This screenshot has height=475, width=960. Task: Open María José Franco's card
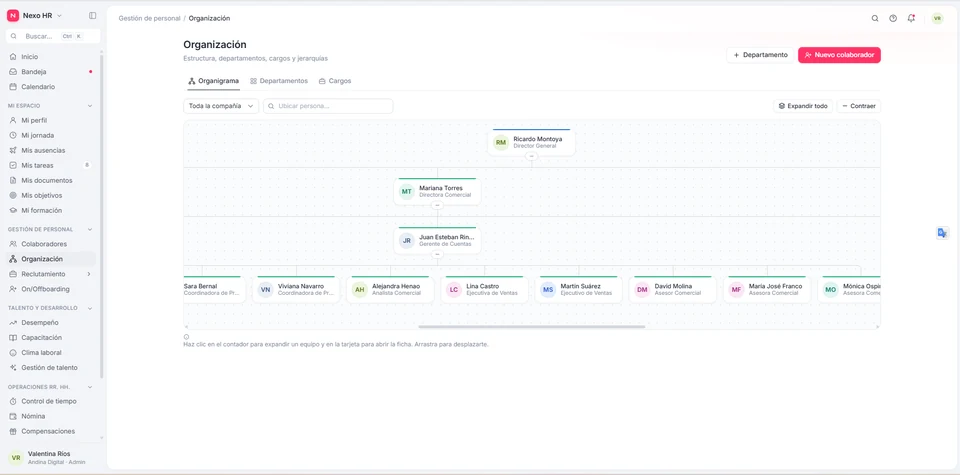(767, 290)
